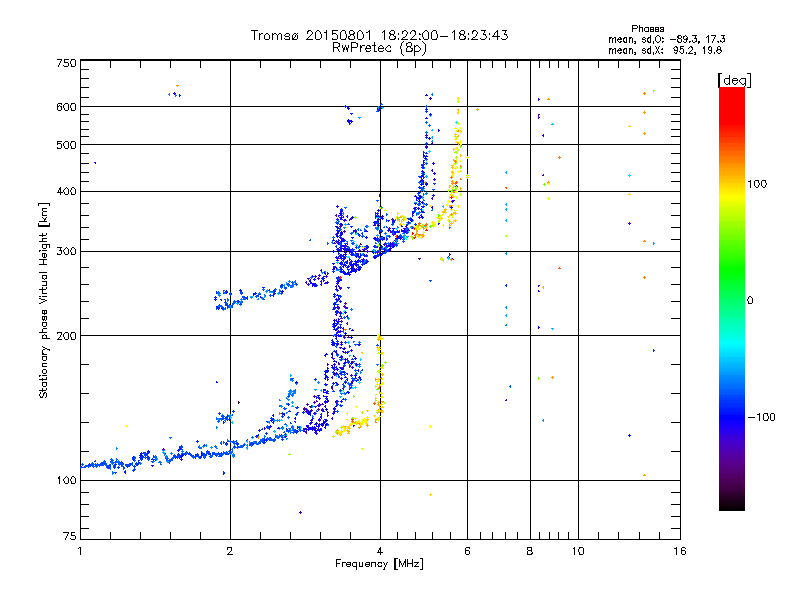This screenshot has height=600, width=800.
Task: Click the green zero-degree region of colorbar
Action: (x=732, y=300)
